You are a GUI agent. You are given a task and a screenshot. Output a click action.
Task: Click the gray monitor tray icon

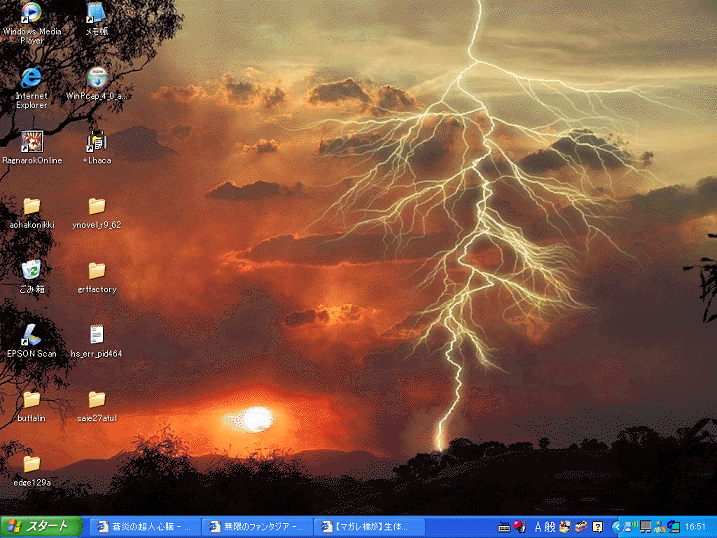click(645, 527)
